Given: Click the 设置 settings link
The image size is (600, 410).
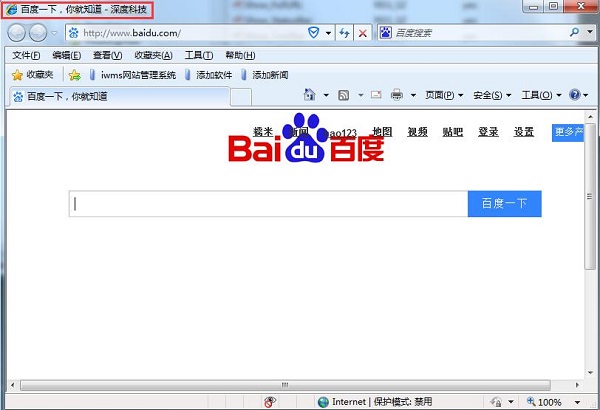Looking at the screenshot, I should pos(524,132).
